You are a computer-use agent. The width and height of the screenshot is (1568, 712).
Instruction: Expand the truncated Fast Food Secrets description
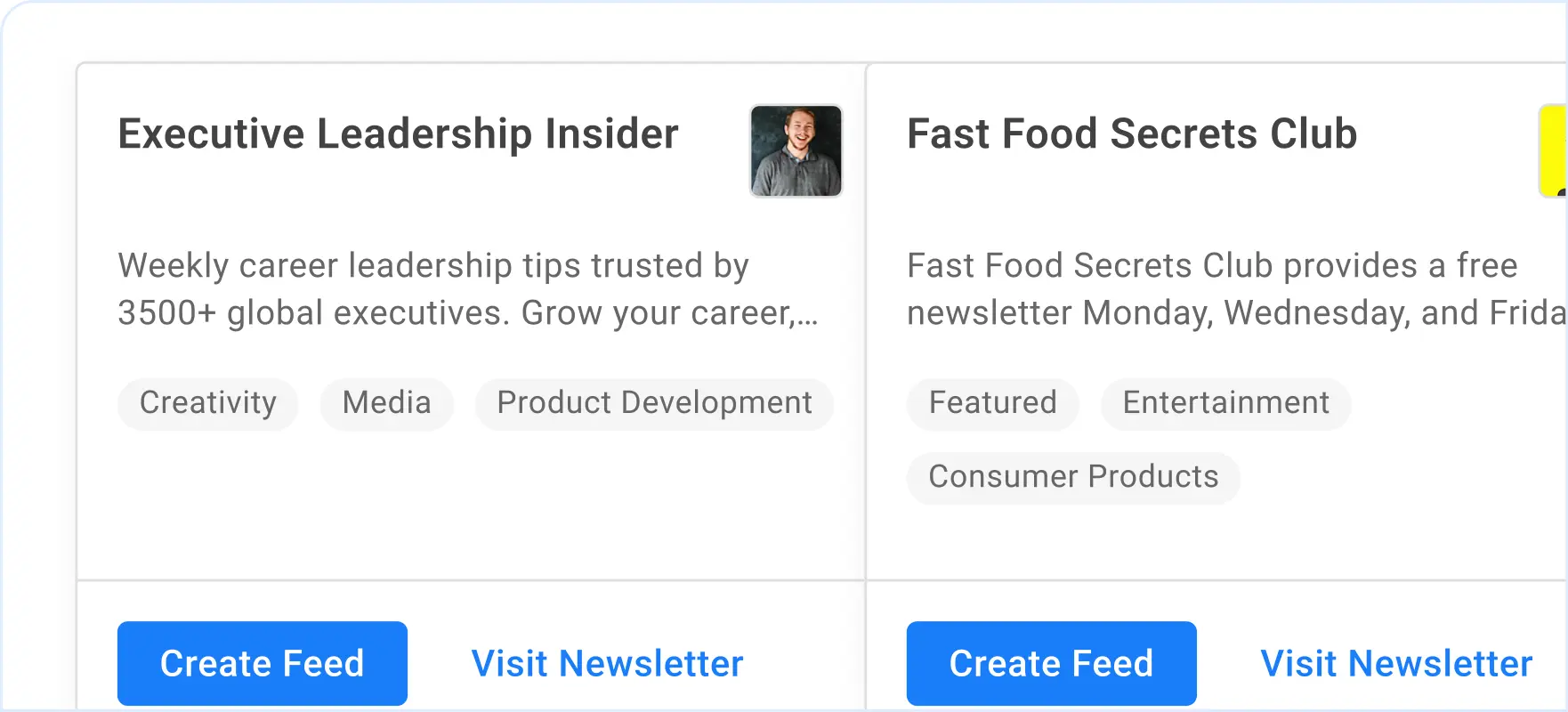click(x=1228, y=289)
